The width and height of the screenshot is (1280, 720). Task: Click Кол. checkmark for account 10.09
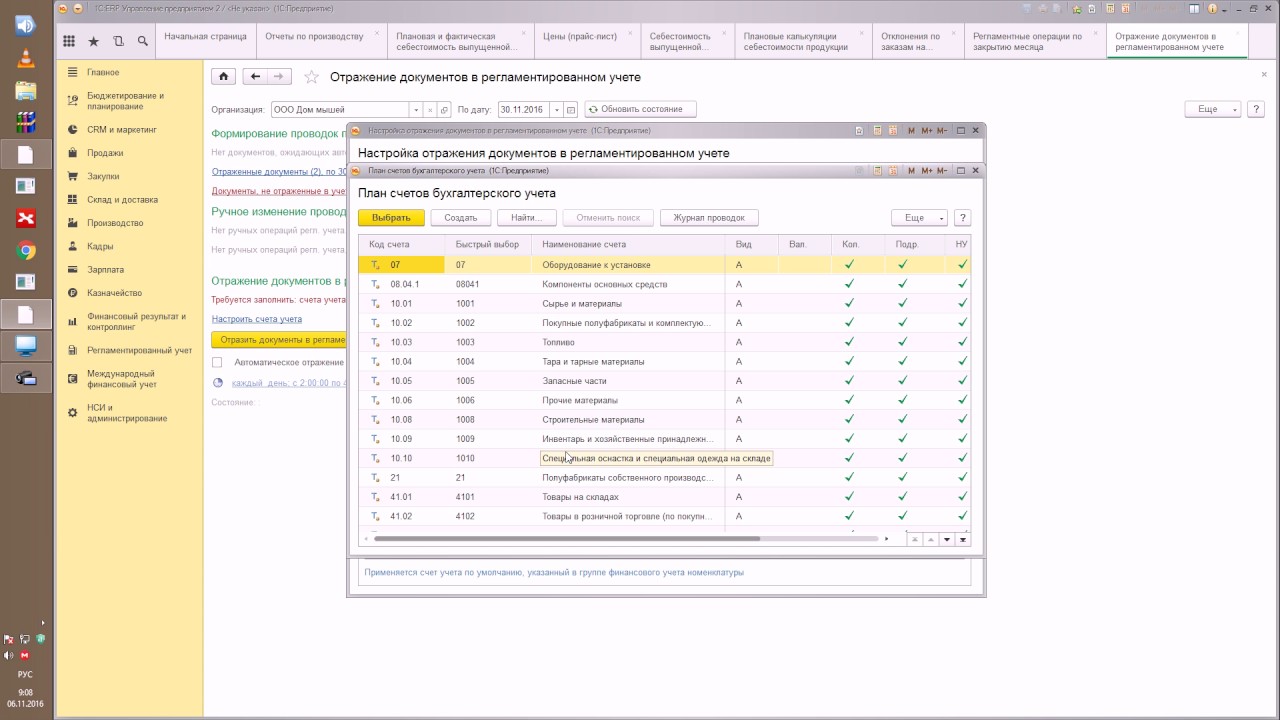point(849,439)
